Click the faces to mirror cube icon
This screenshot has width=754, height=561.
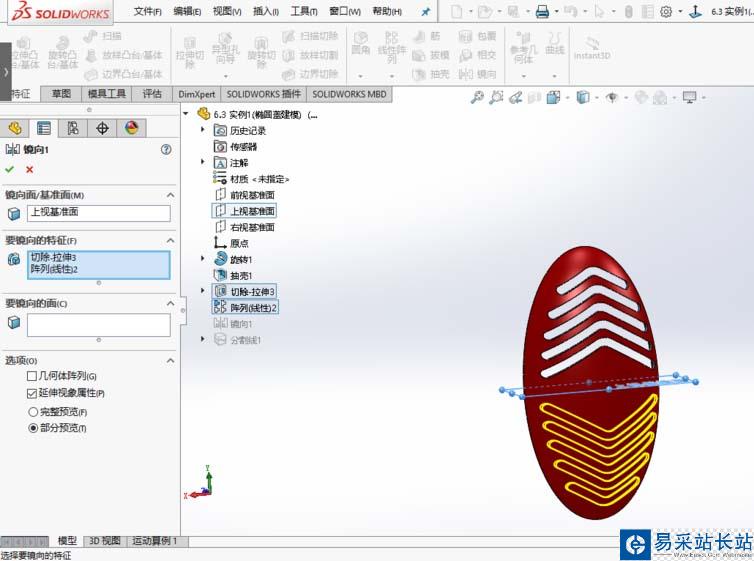point(14,322)
